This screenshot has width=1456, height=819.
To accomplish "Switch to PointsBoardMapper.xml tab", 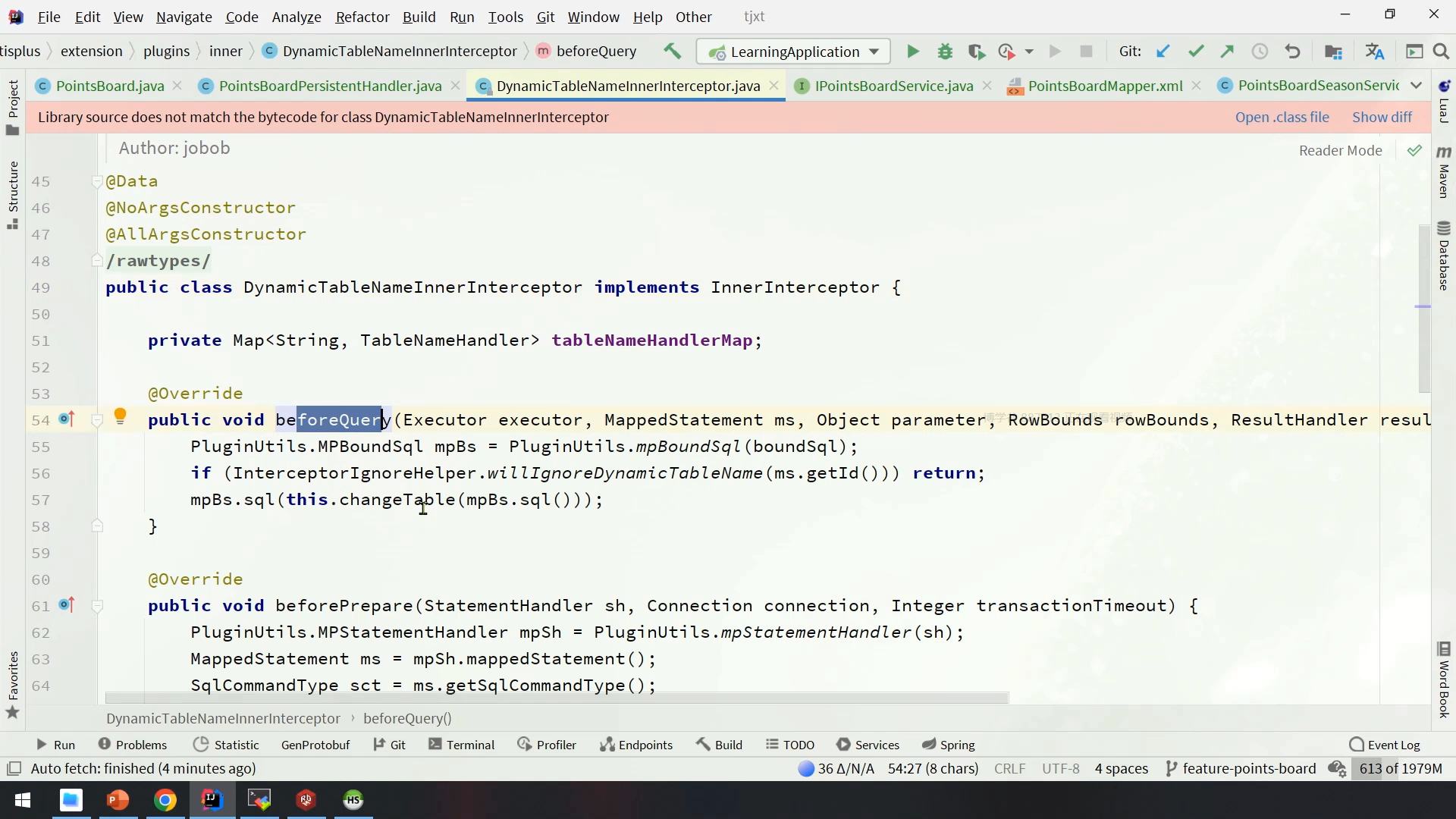I will 1104,86.
